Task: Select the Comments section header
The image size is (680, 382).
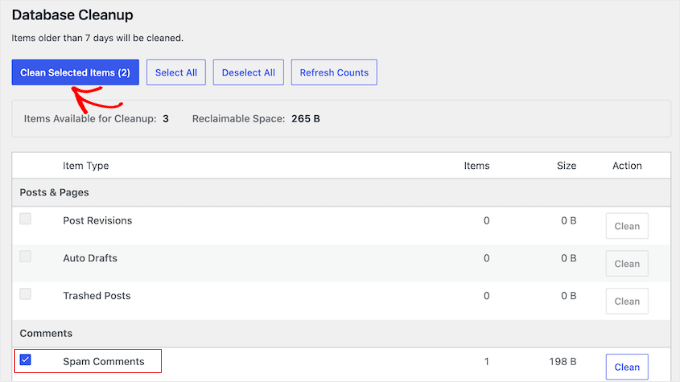Action: click(x=46, y=333)
